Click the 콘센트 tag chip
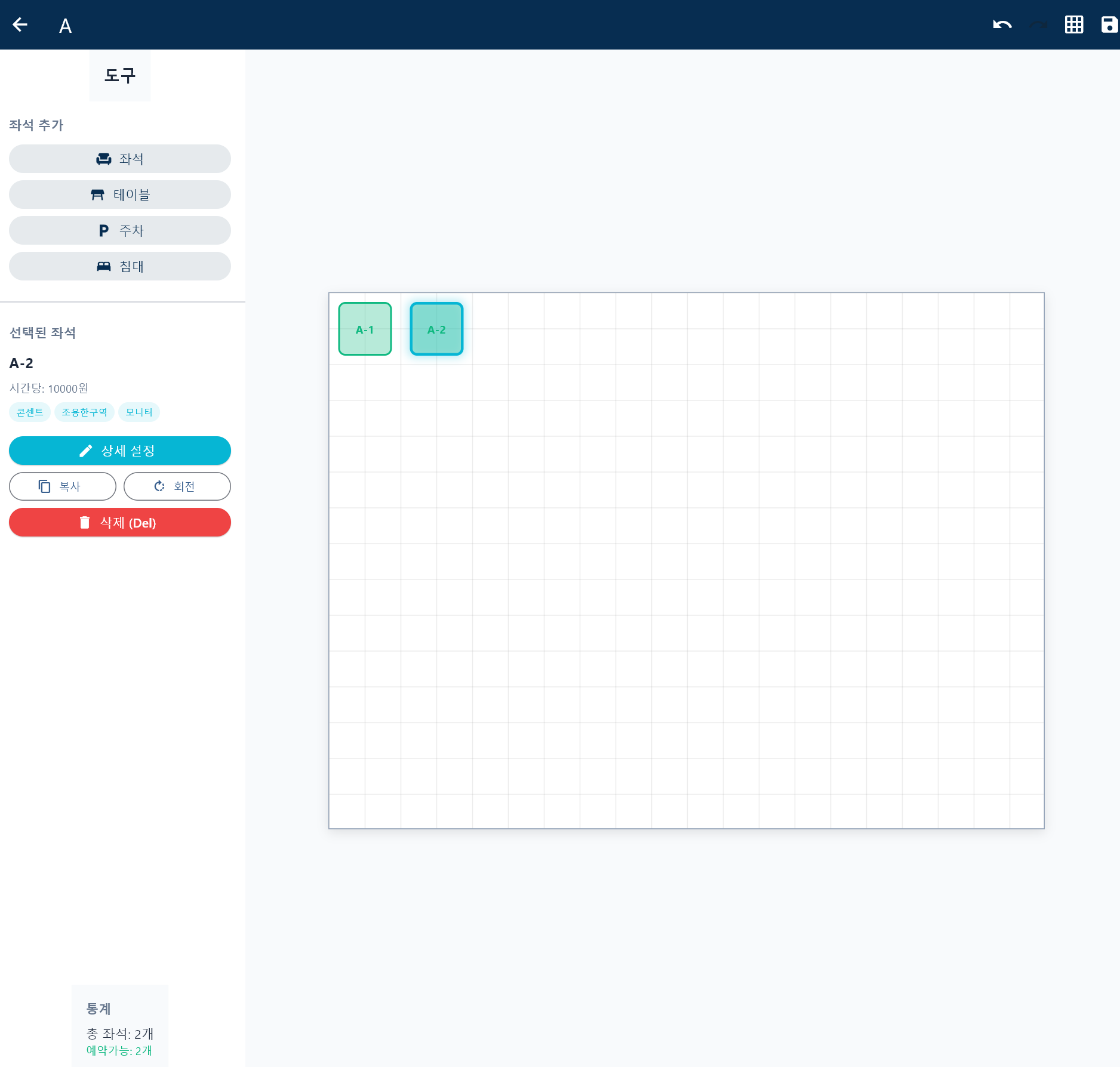The image size is (1120, 1067). pyautogui.click(x=30, y=412)
